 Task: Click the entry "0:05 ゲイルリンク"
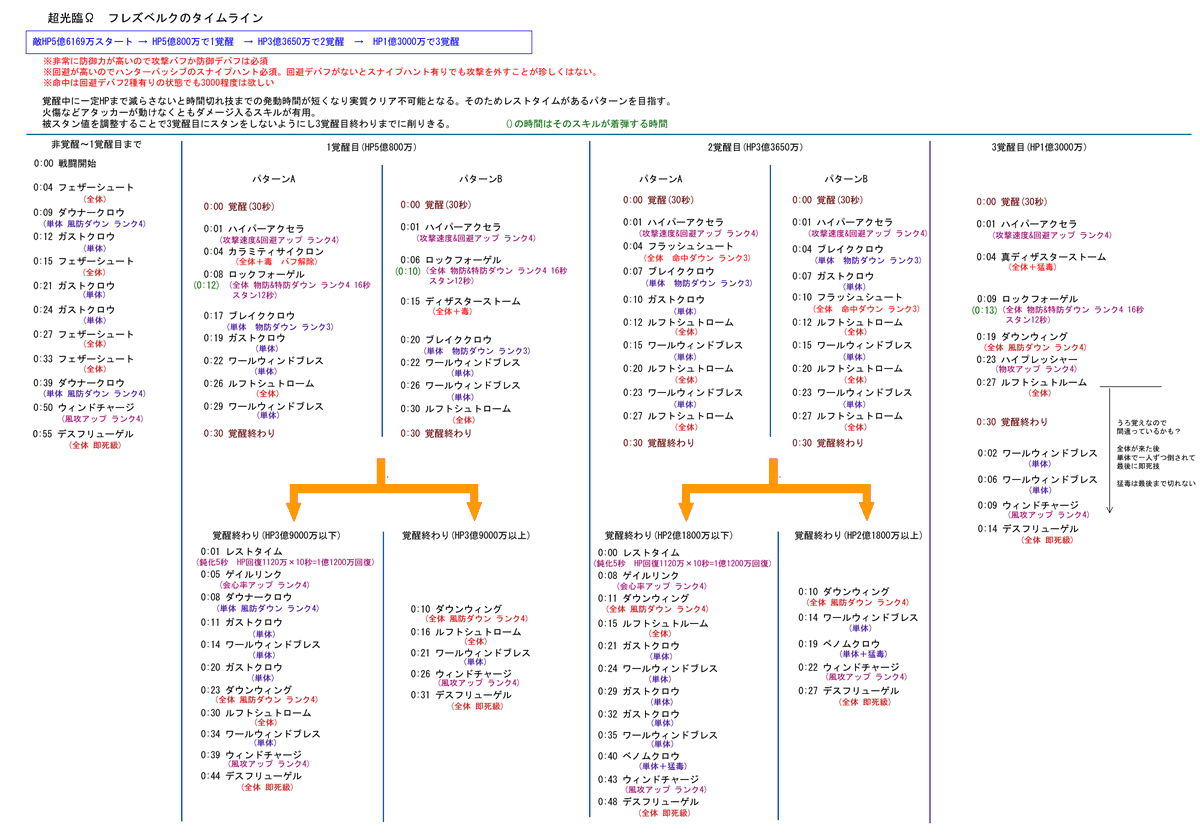(243, 574)
